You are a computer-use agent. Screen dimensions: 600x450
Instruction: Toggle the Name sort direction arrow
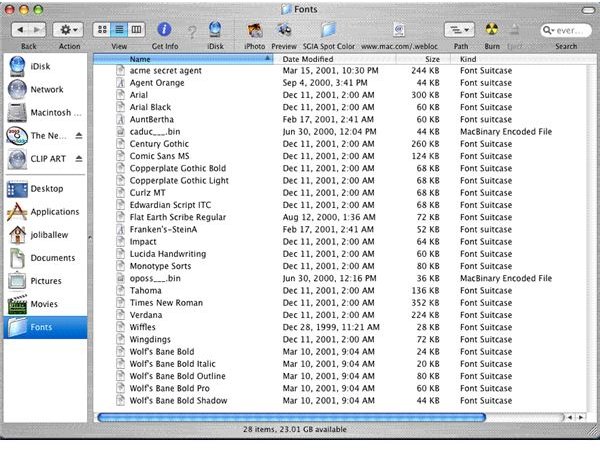pyautogui.click(x=268, y=59)
